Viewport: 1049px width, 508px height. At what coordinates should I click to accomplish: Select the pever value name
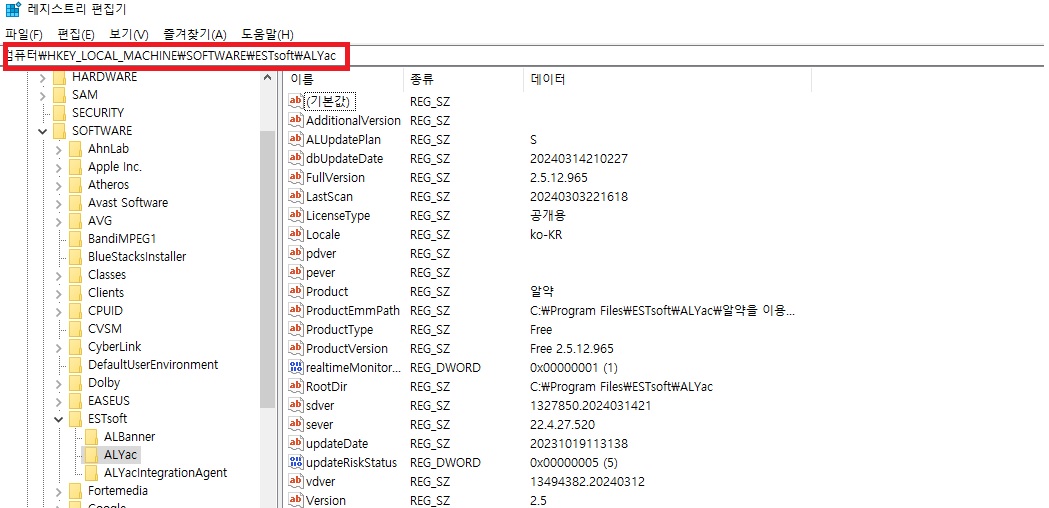coord(320,272)
